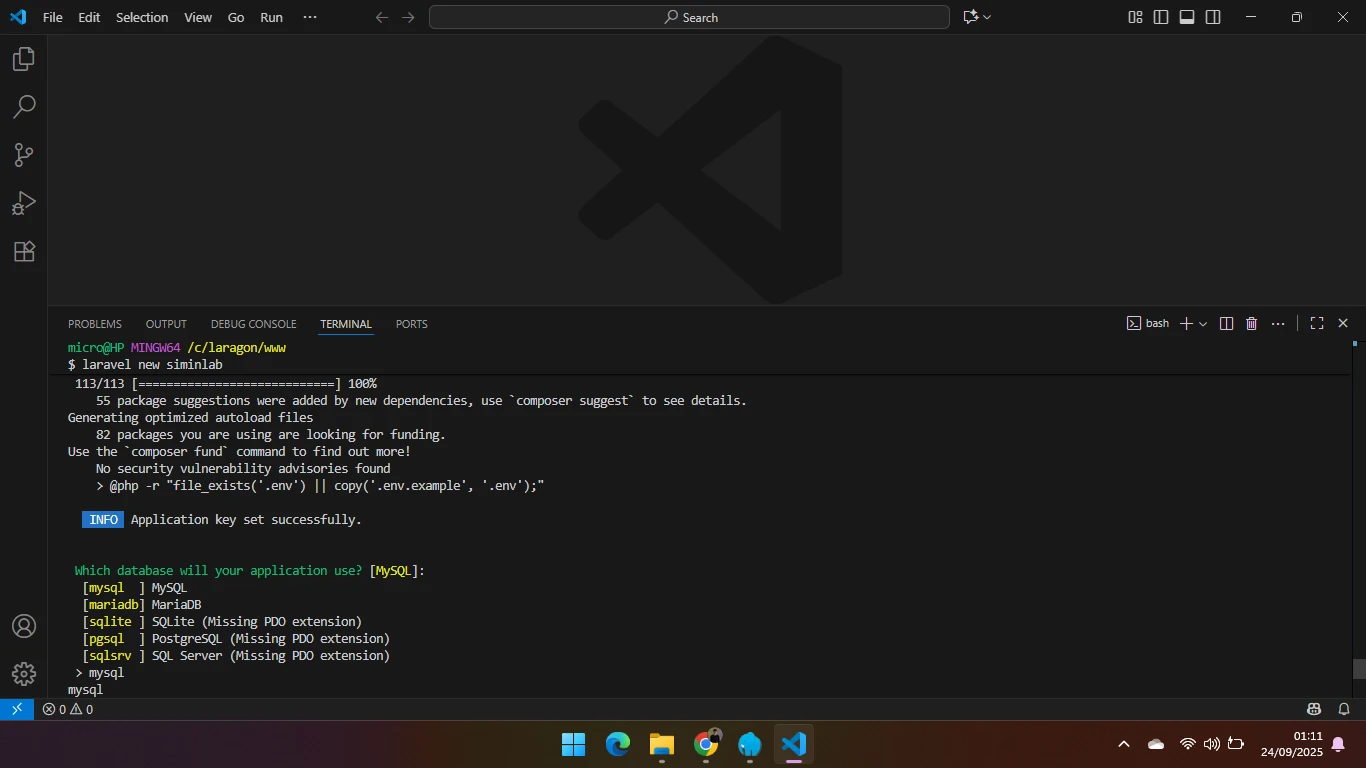This screenshot has height=768, width=1366.
Task: Open the Search view in activity bar
Action: (24, 107)
